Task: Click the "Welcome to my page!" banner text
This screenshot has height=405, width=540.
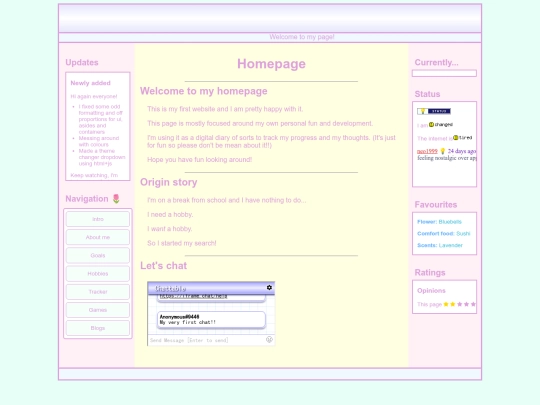Action: [302, 37]
